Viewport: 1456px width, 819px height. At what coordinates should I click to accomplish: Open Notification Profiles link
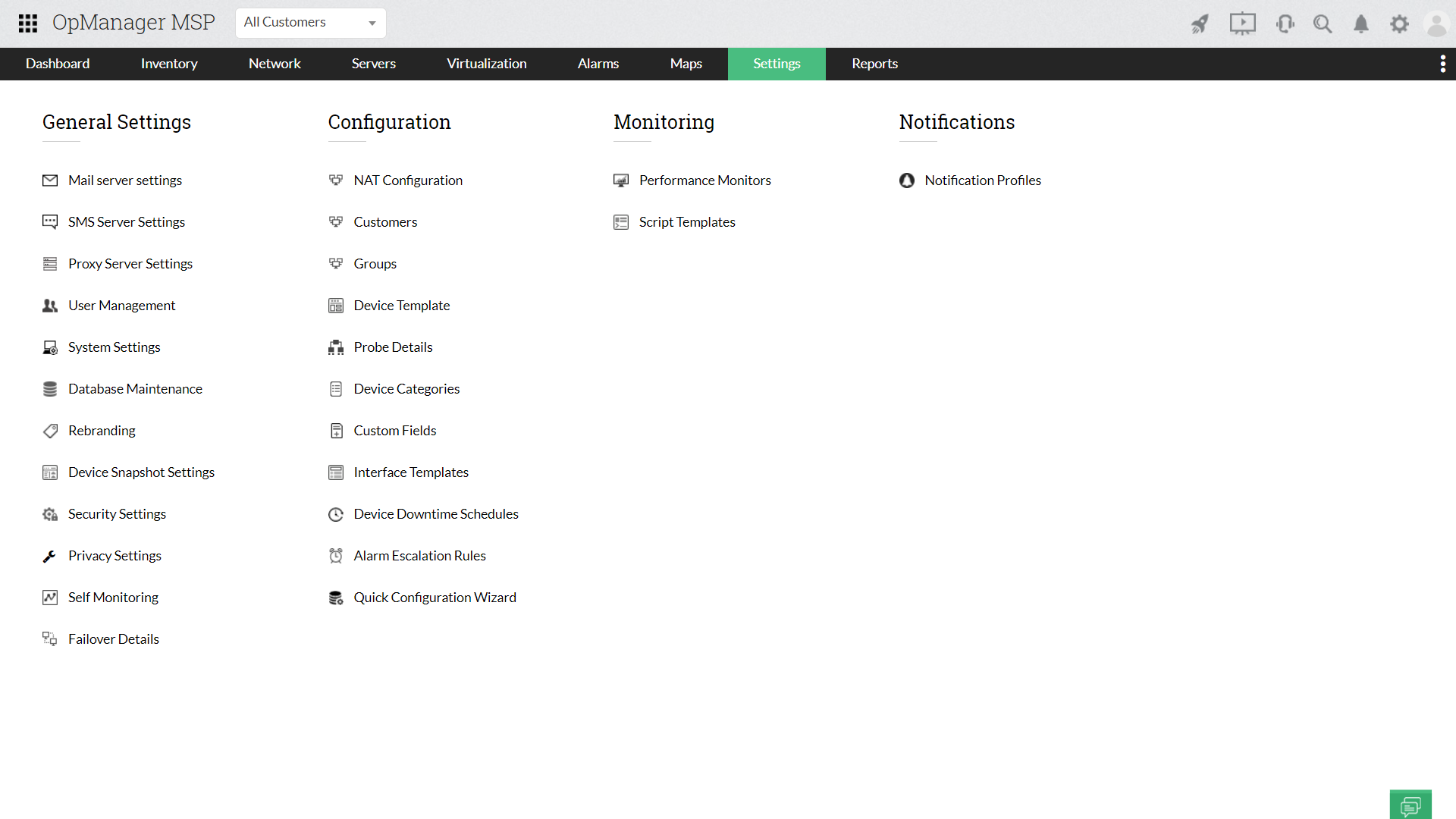coord(982,180)
